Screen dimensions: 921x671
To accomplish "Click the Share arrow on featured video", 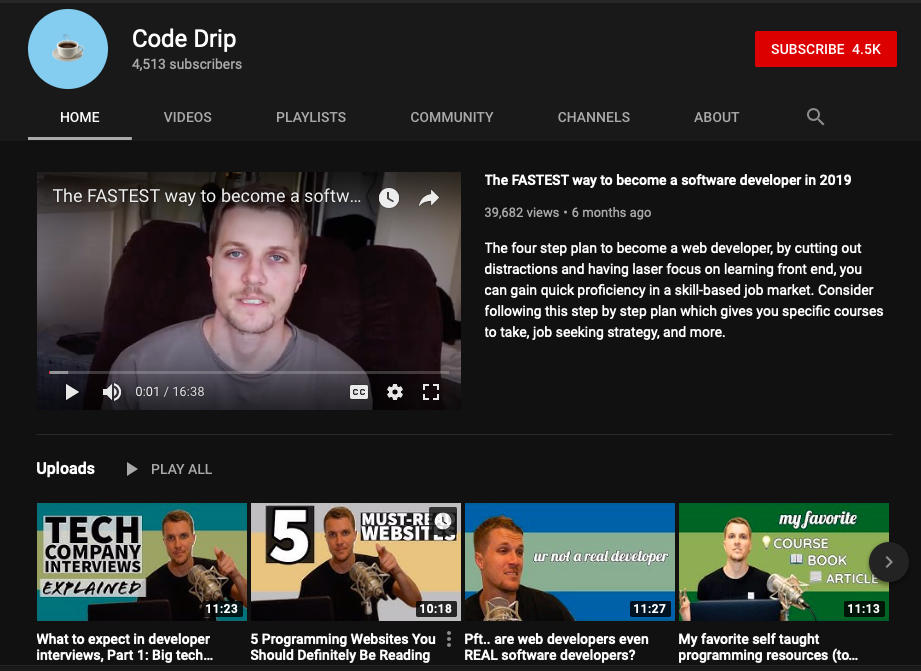I will tap(429, 198).
